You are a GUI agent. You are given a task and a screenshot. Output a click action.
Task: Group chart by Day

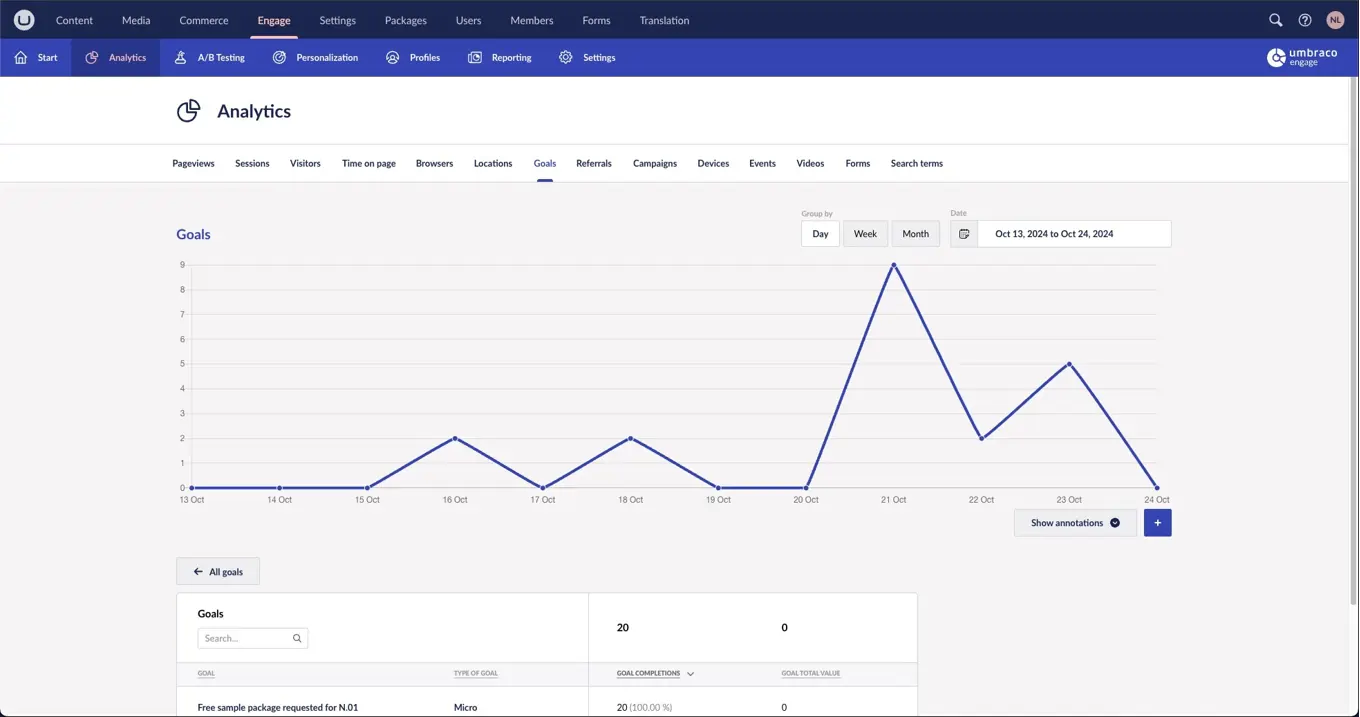(x=820, y=234)
